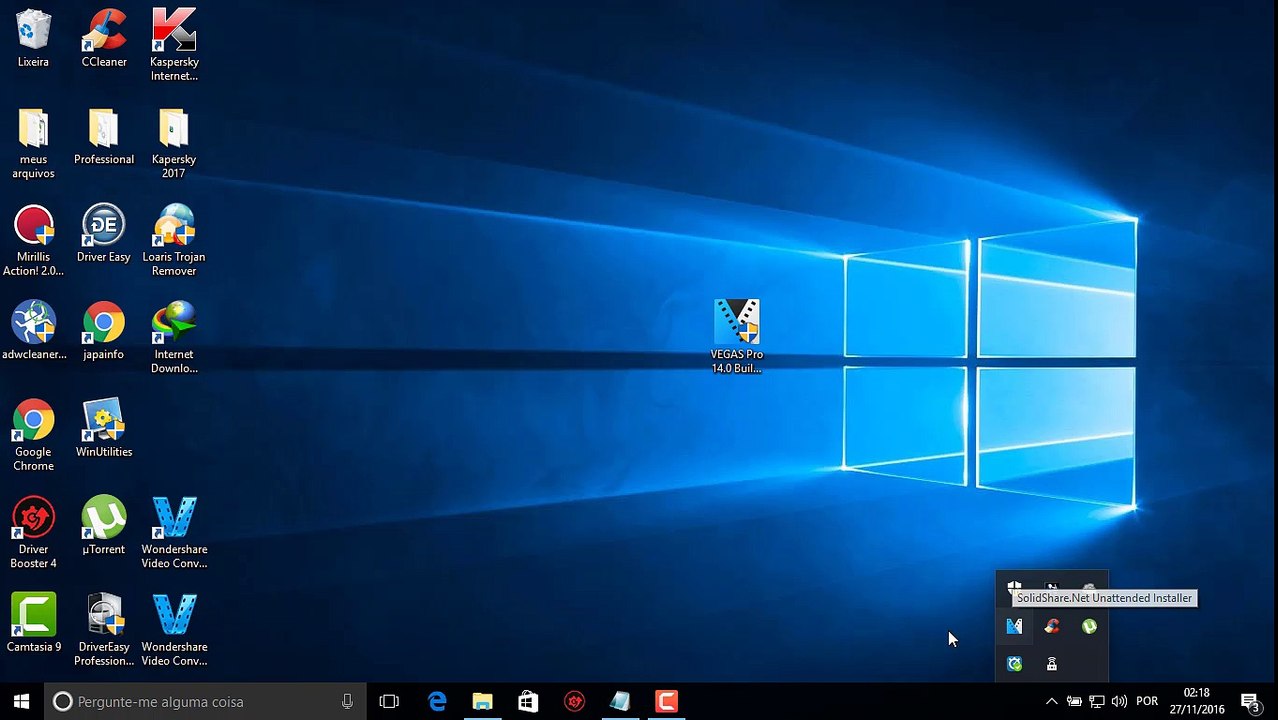The image size is (1278, 720).
Task: Select the CCleaner desktop shortcut
Action: (104, 38)
